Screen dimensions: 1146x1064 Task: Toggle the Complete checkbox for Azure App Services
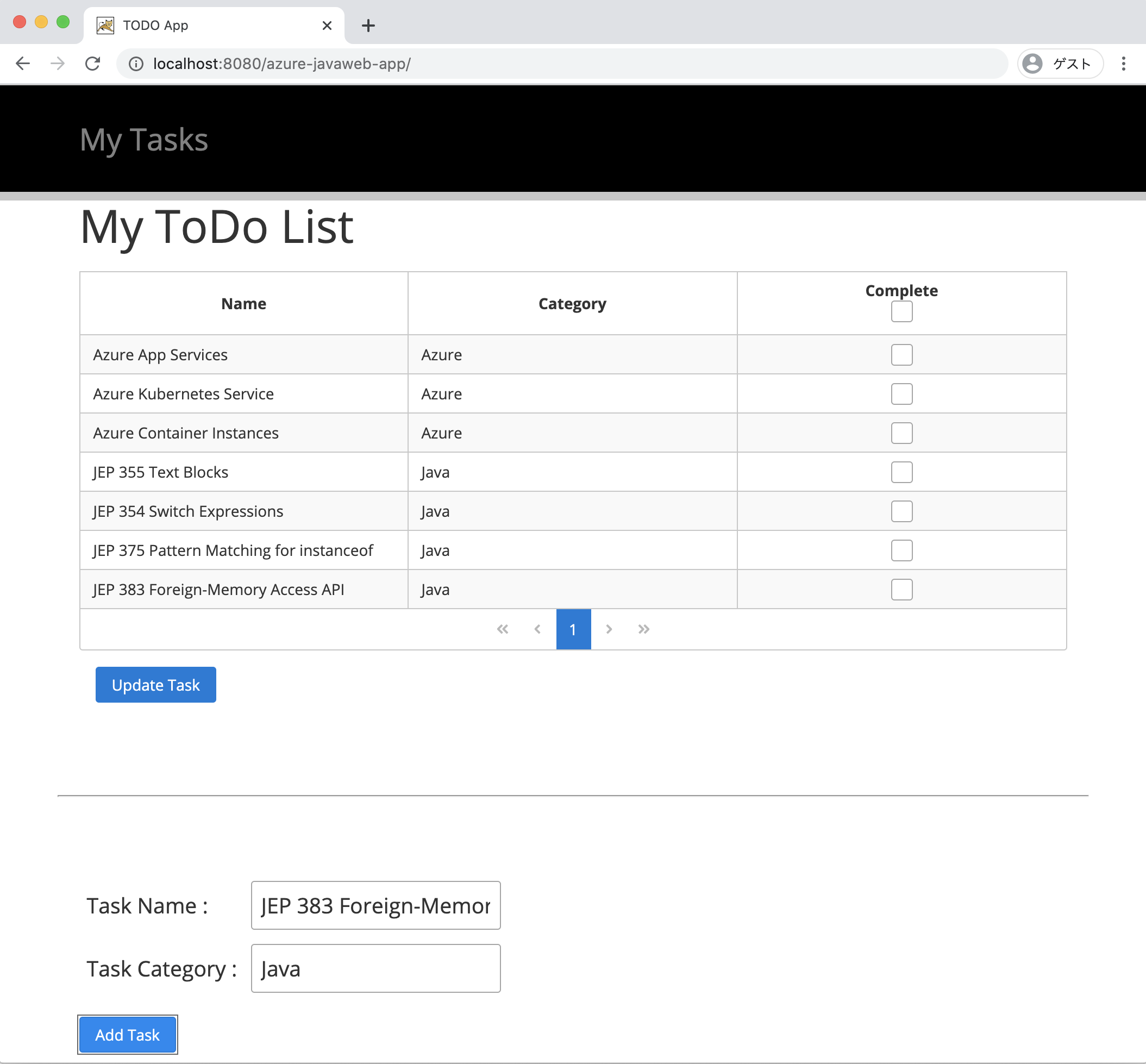(901, 354)
